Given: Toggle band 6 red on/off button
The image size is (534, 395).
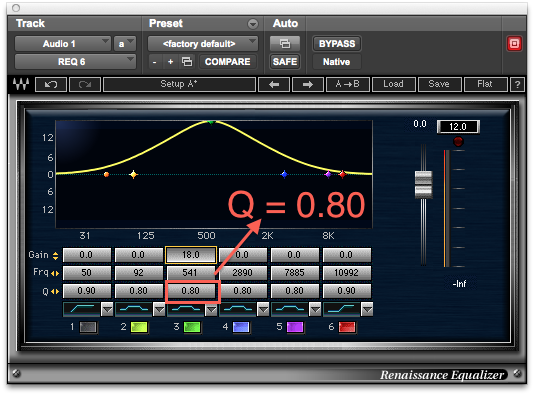Looking at the screenshot, I should pos(347,327).
